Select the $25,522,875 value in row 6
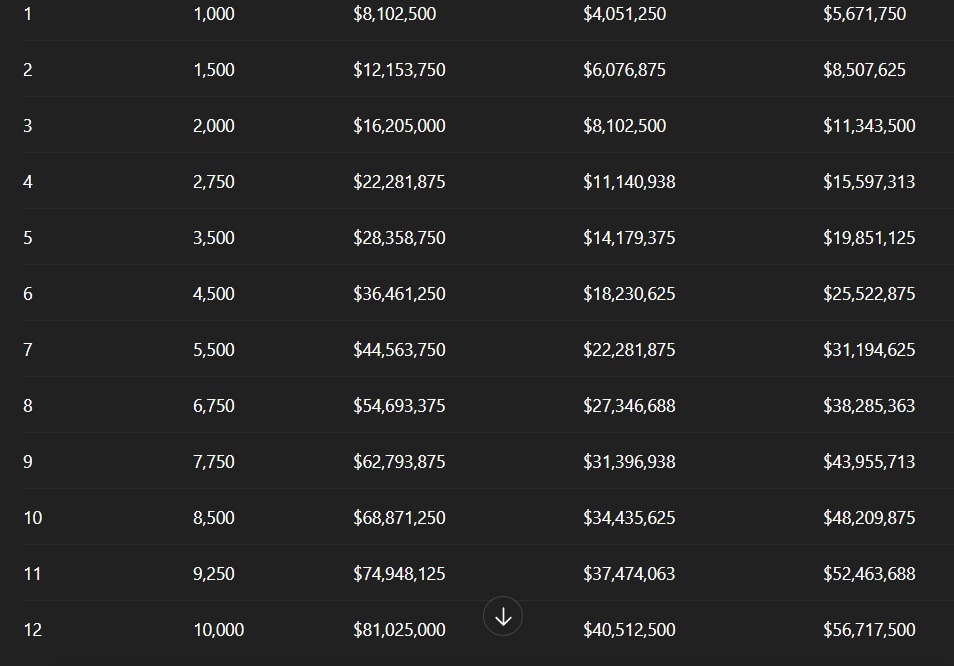Image resolution: width=954 pixels, height=666 pixels. (868, 294)
